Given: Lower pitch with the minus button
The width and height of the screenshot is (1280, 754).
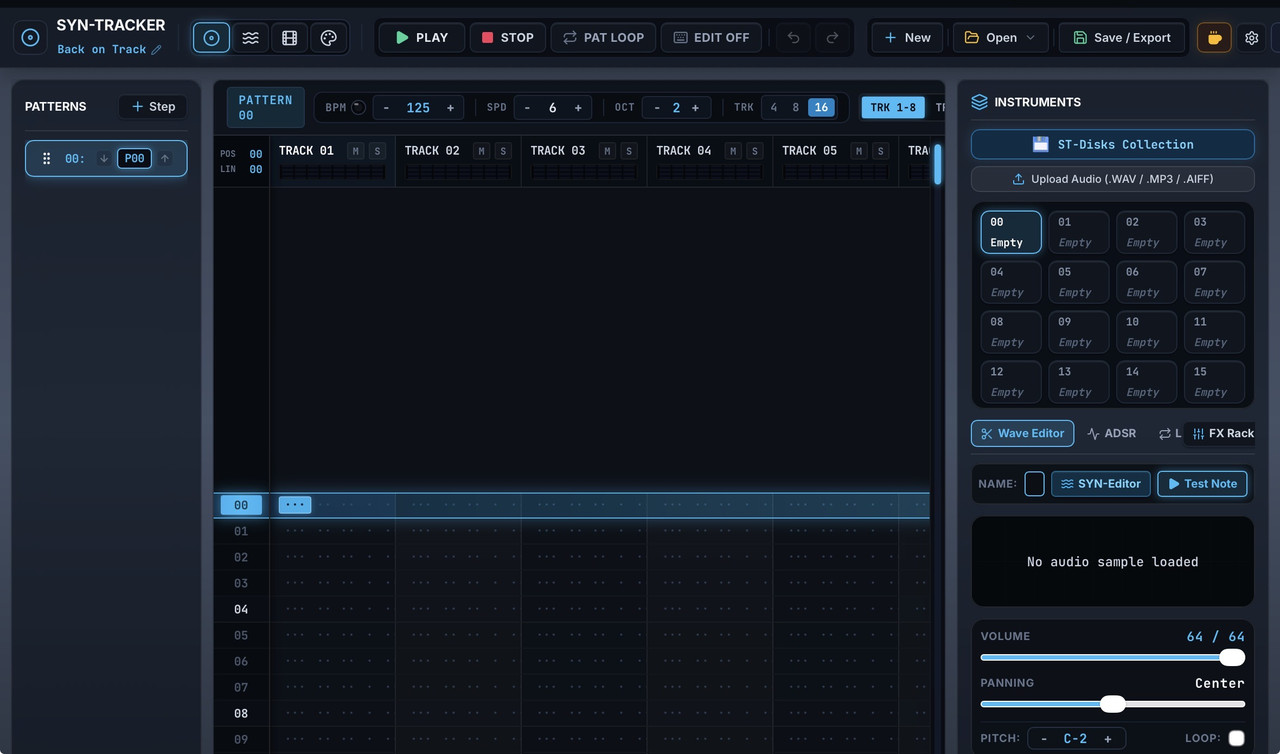Looking at the screenshot, I should 1044,739.
